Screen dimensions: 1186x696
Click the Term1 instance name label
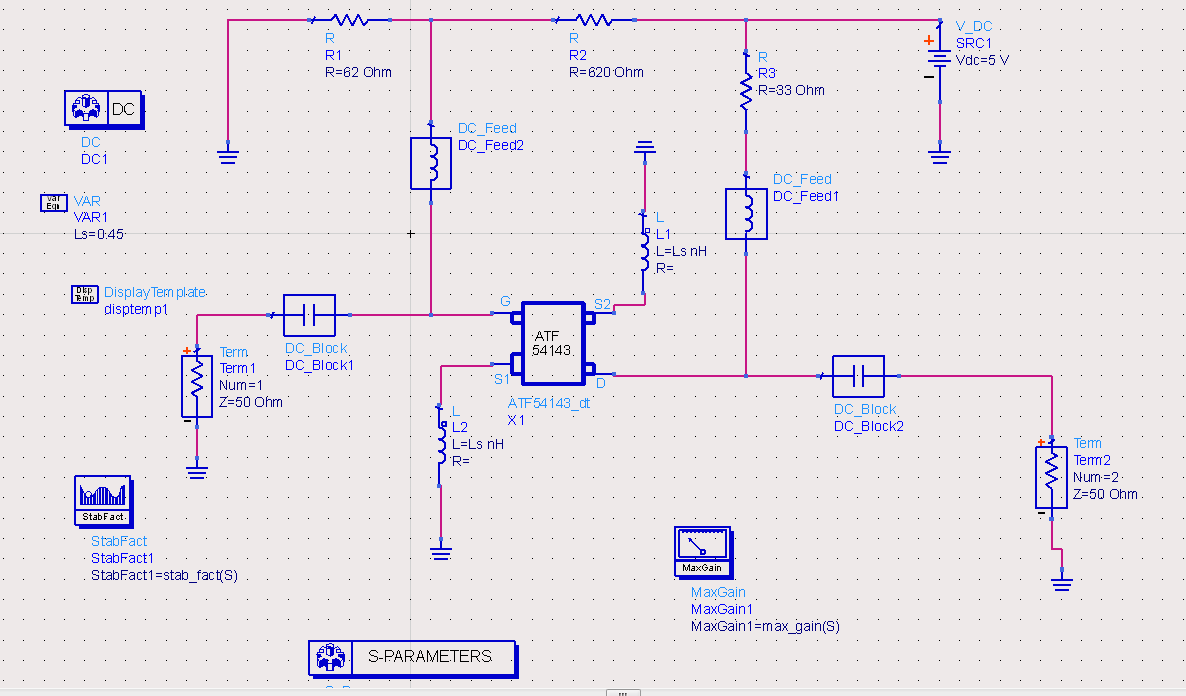pyautogui.click(x=238, y=368)
